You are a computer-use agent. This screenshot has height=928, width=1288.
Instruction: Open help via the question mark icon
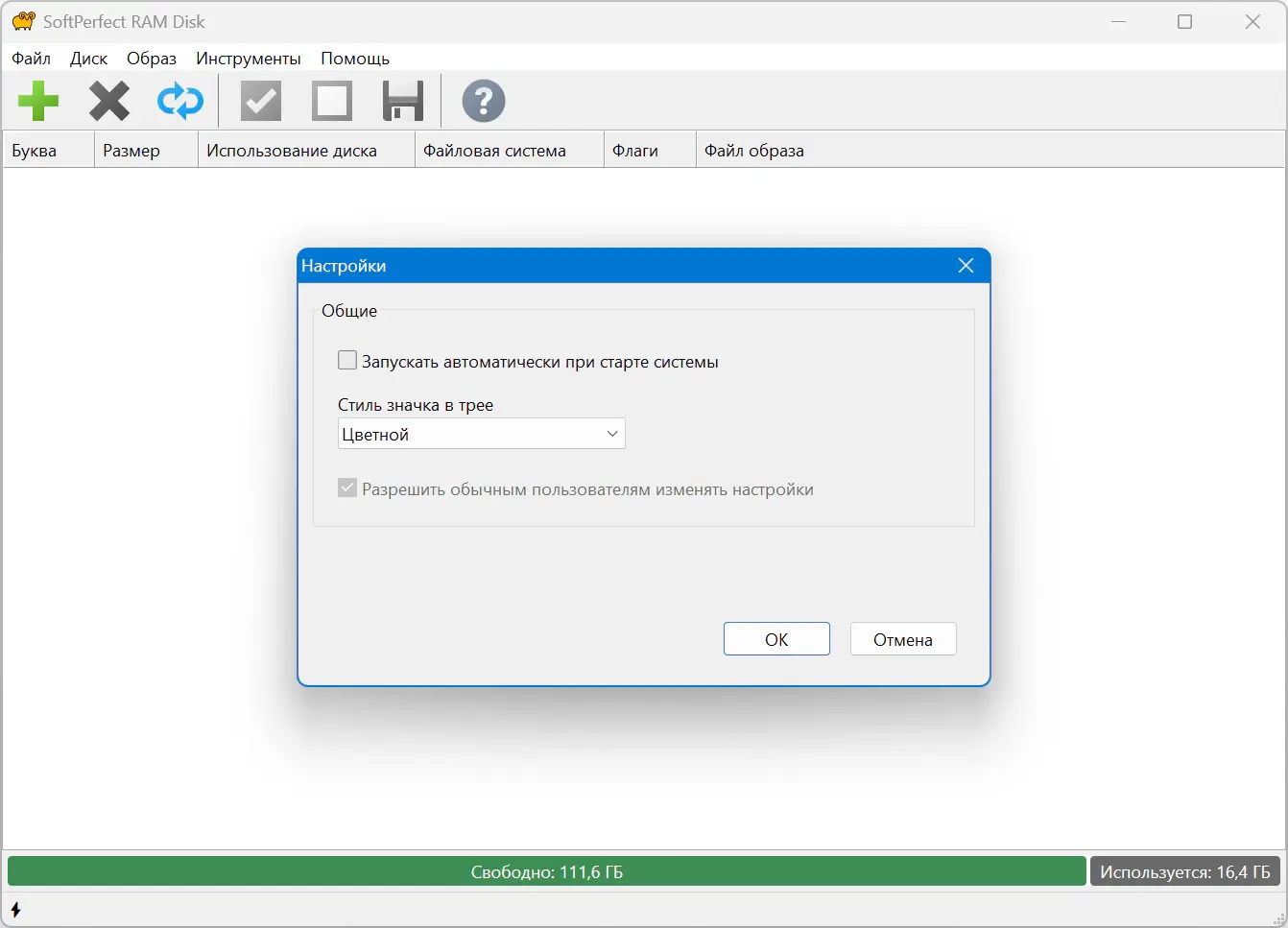(x=484, y=101)
